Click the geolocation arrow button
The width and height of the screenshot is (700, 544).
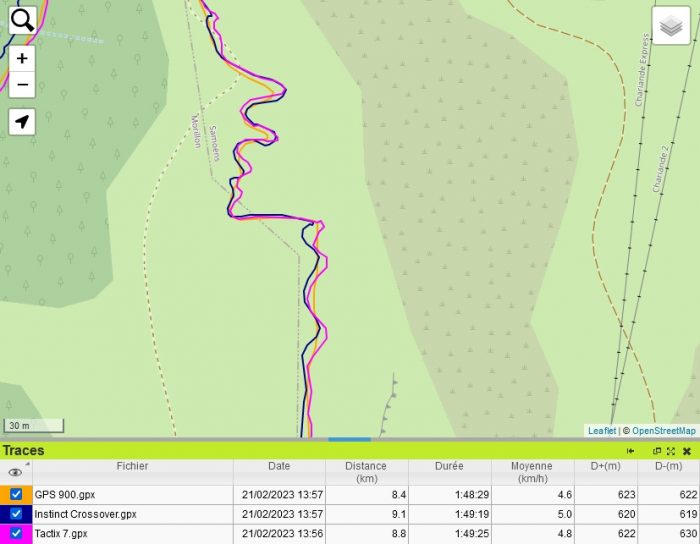tap(21, 122)
